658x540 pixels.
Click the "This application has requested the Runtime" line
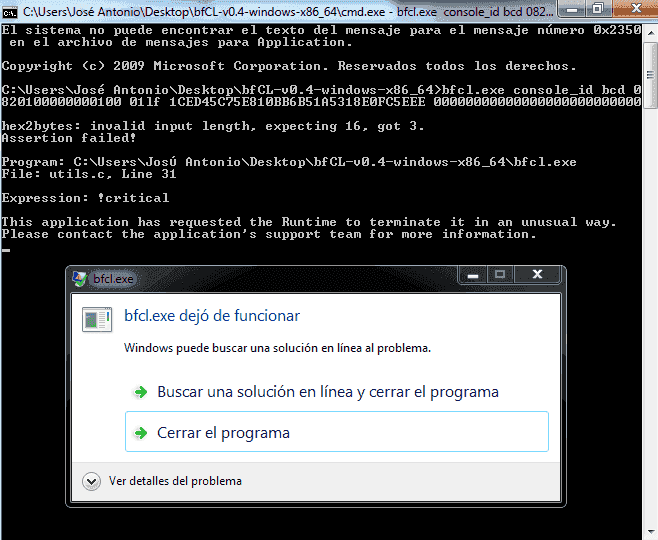pos(308,222)
